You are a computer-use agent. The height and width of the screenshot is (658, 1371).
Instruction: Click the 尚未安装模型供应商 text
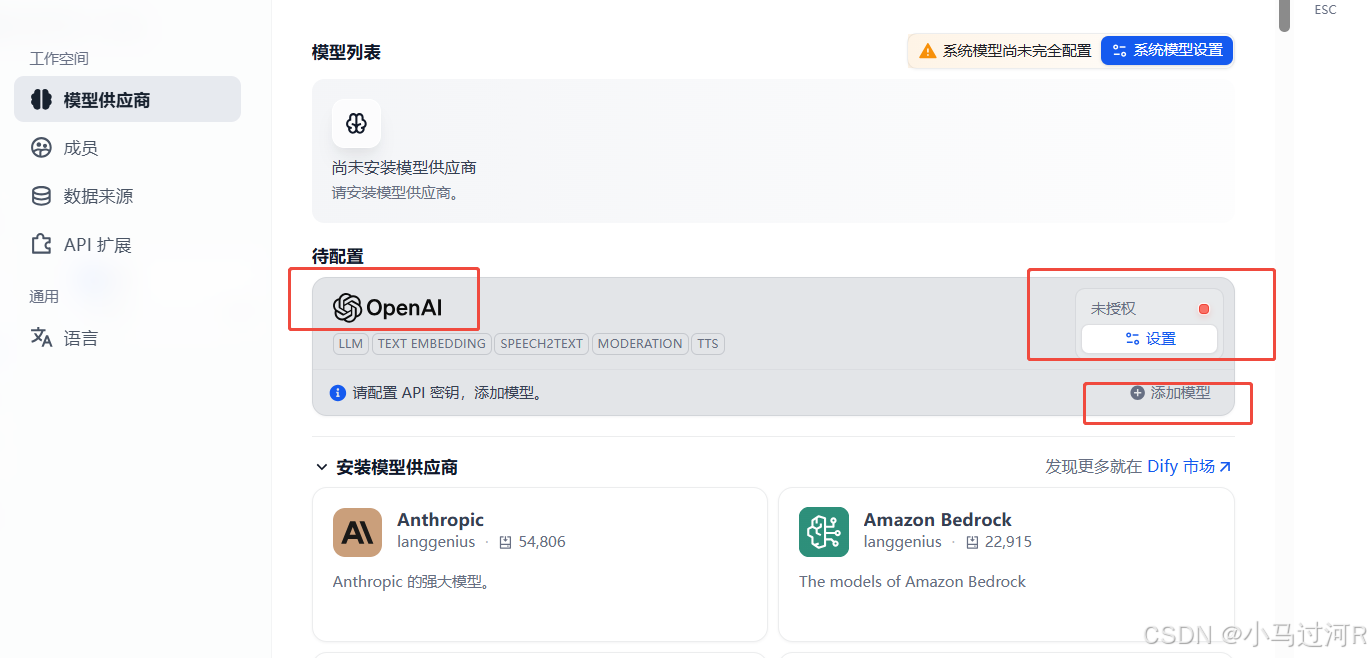point(404,167)
